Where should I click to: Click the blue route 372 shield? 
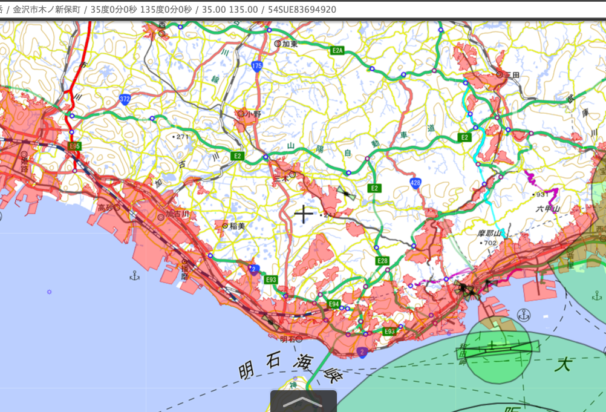125,99
